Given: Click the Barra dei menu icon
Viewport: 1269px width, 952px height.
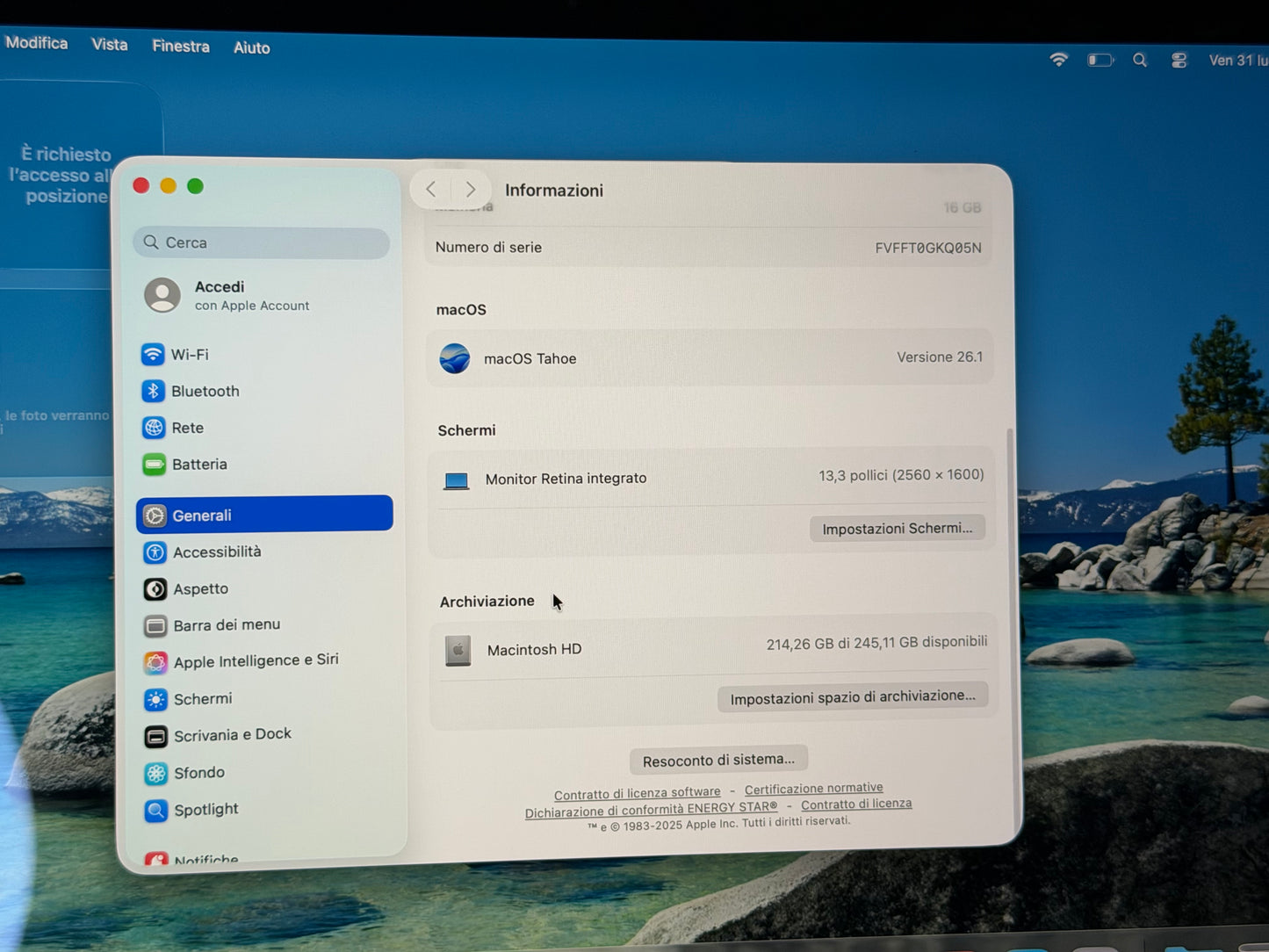Looking at the screenshot, I should pyautogui.click(x=155, y=626).
